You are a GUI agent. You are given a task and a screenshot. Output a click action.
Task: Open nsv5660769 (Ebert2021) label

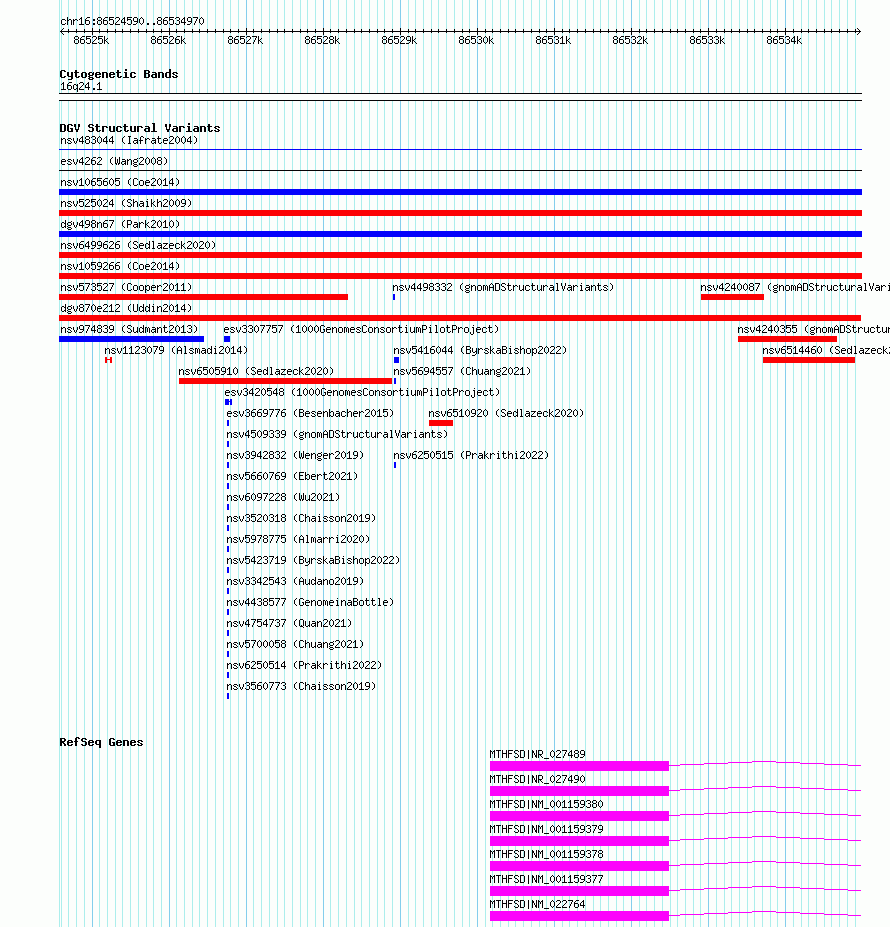[x=292, y=476]
